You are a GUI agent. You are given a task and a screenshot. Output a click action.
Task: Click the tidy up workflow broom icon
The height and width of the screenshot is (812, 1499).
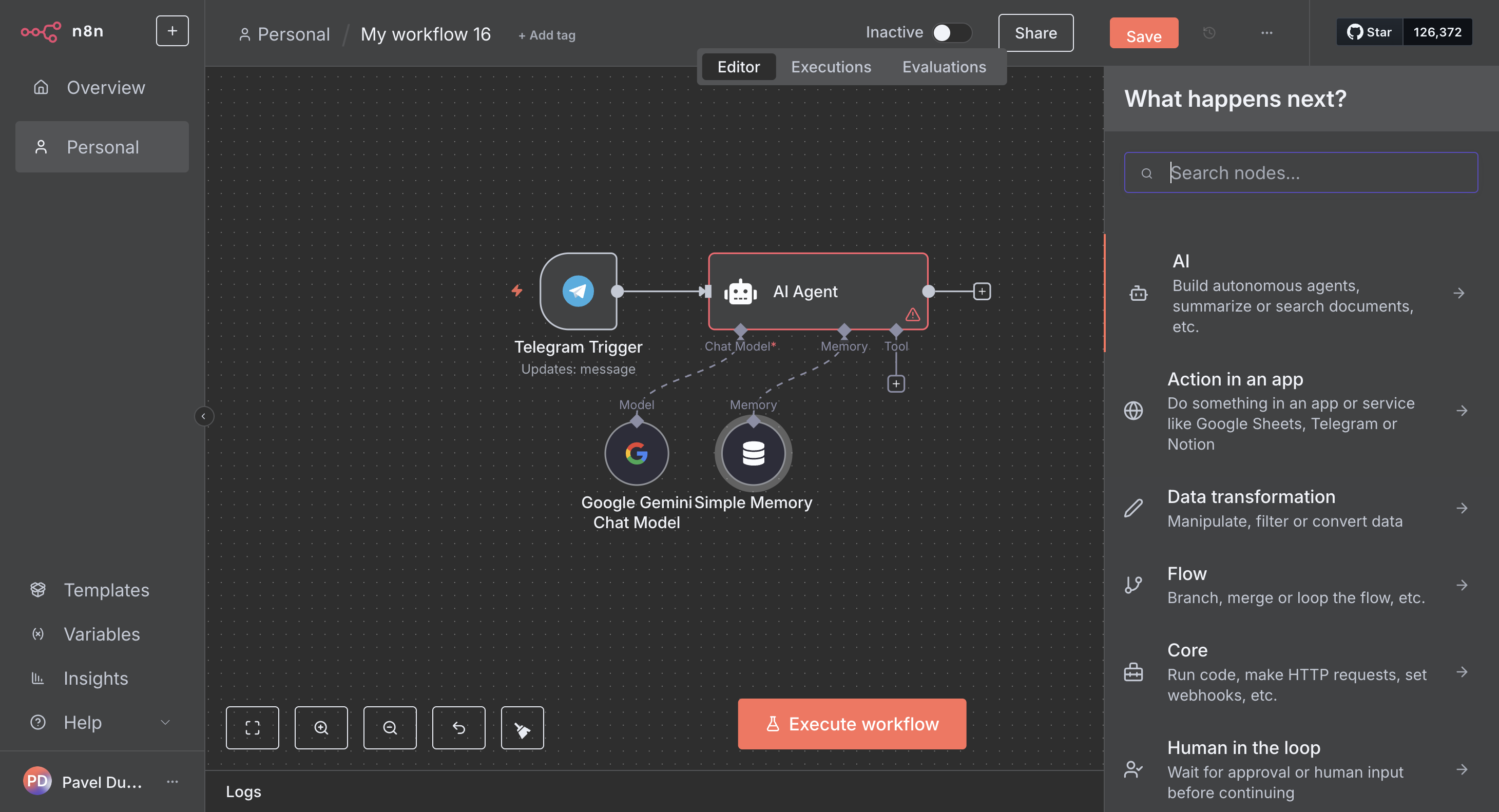(522, 728)
